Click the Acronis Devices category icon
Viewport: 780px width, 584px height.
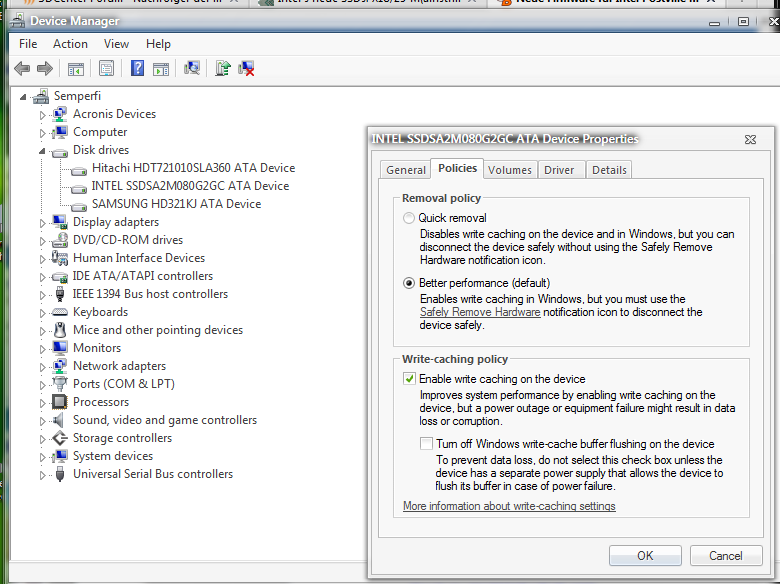pos(60,114)
